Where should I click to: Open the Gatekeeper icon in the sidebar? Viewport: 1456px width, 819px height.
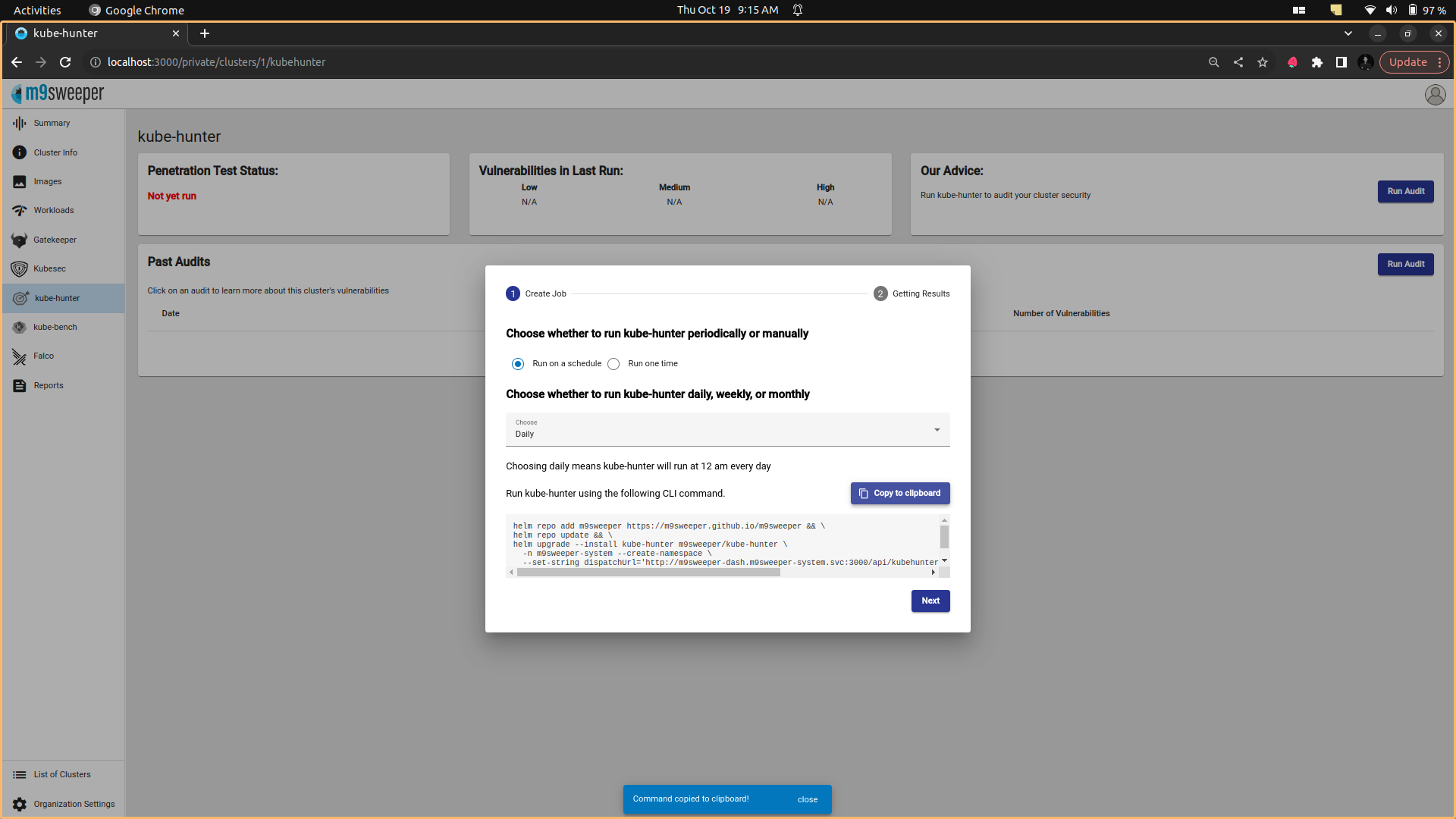tap(20, 240)
